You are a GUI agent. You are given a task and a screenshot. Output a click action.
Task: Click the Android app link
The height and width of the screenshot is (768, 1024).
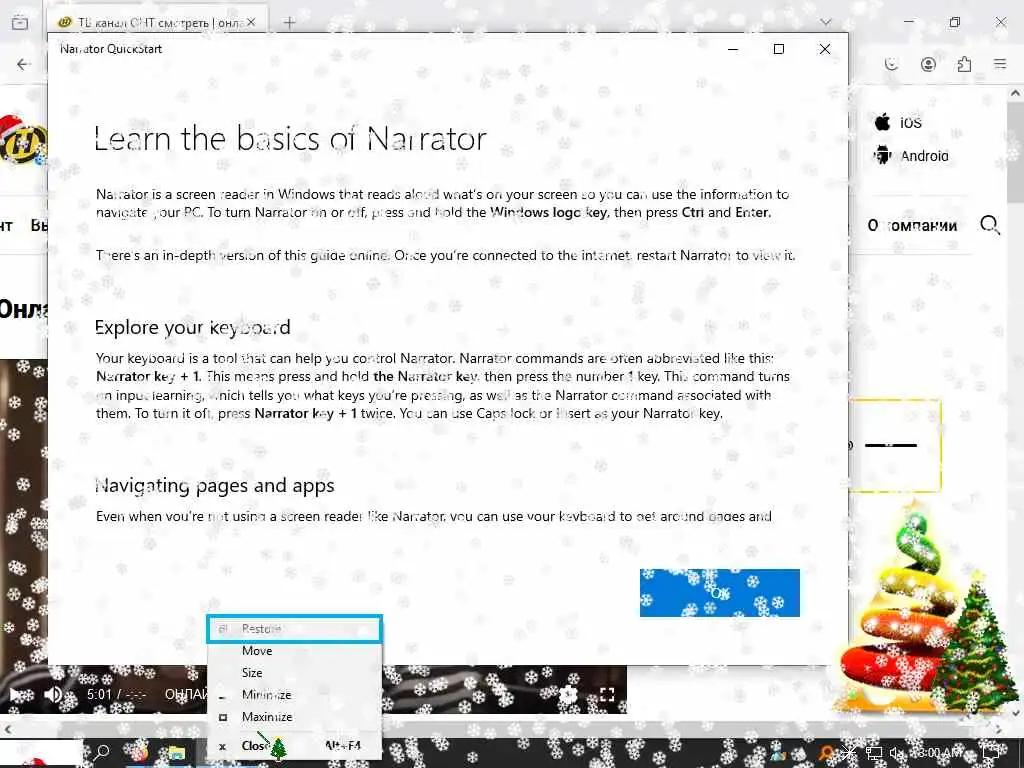click(911, 155)
